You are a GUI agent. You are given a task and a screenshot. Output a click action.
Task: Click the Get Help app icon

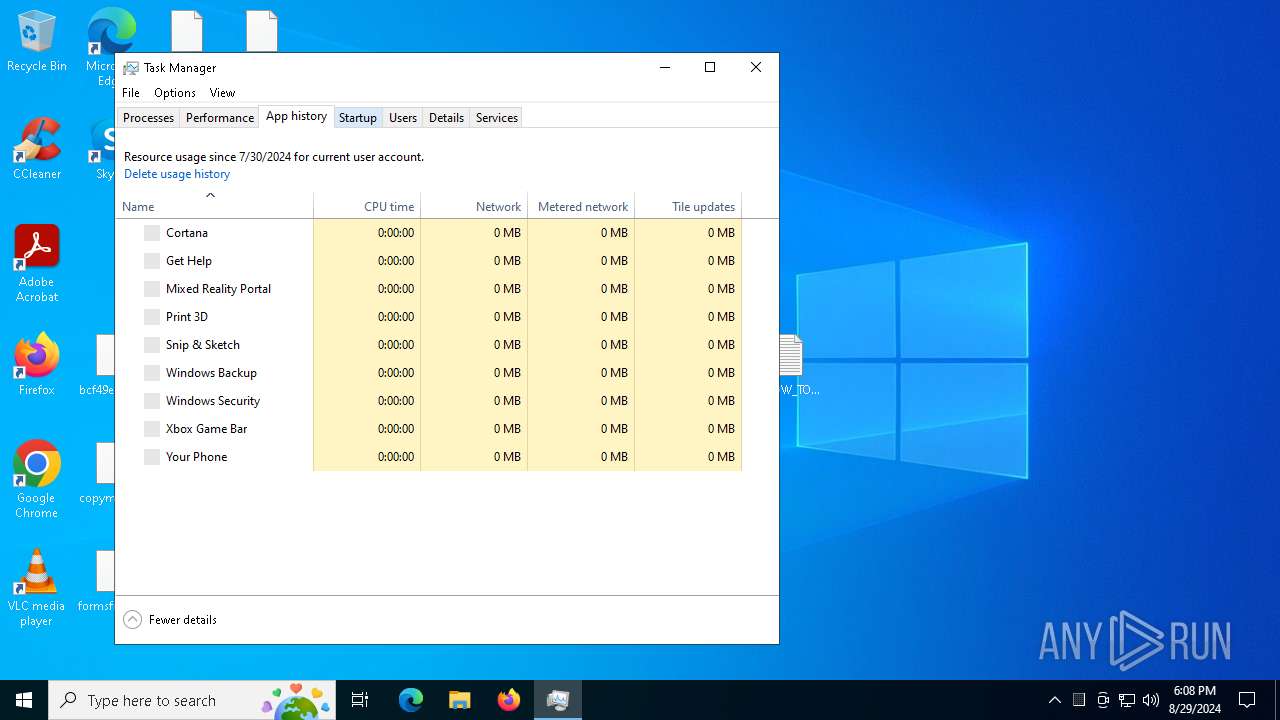click(152, 261)
